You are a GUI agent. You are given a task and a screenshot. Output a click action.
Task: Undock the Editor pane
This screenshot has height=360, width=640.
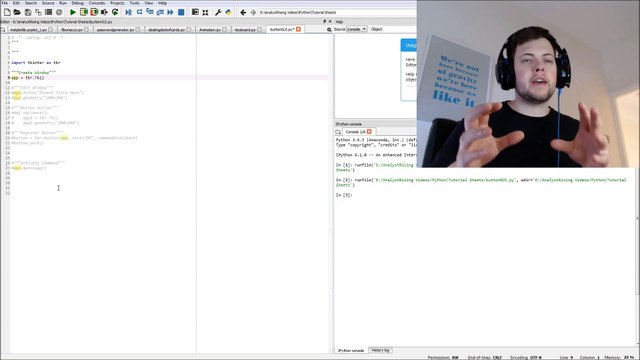[x=324, y=21]
